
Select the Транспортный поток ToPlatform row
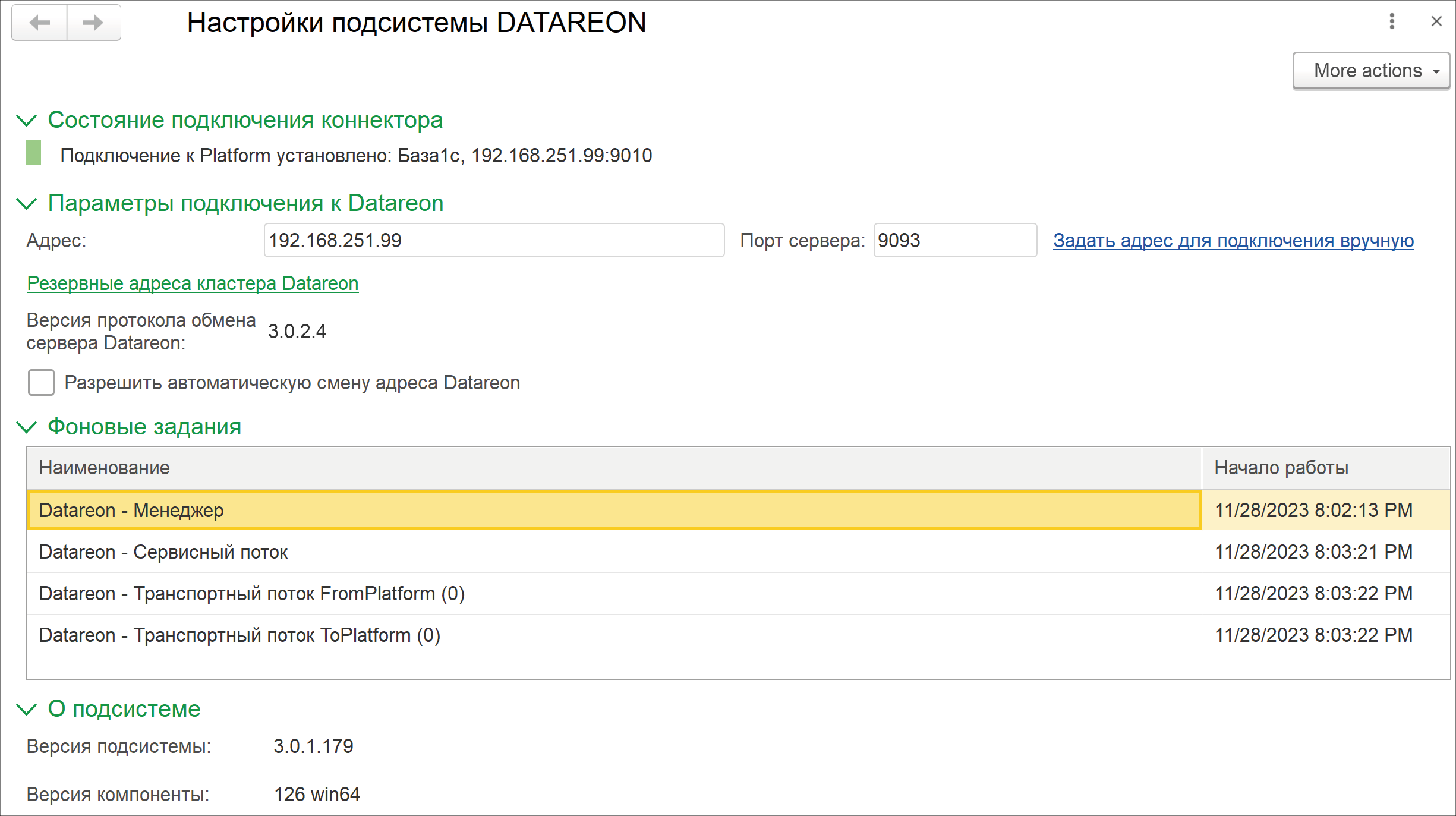(612, 635)
